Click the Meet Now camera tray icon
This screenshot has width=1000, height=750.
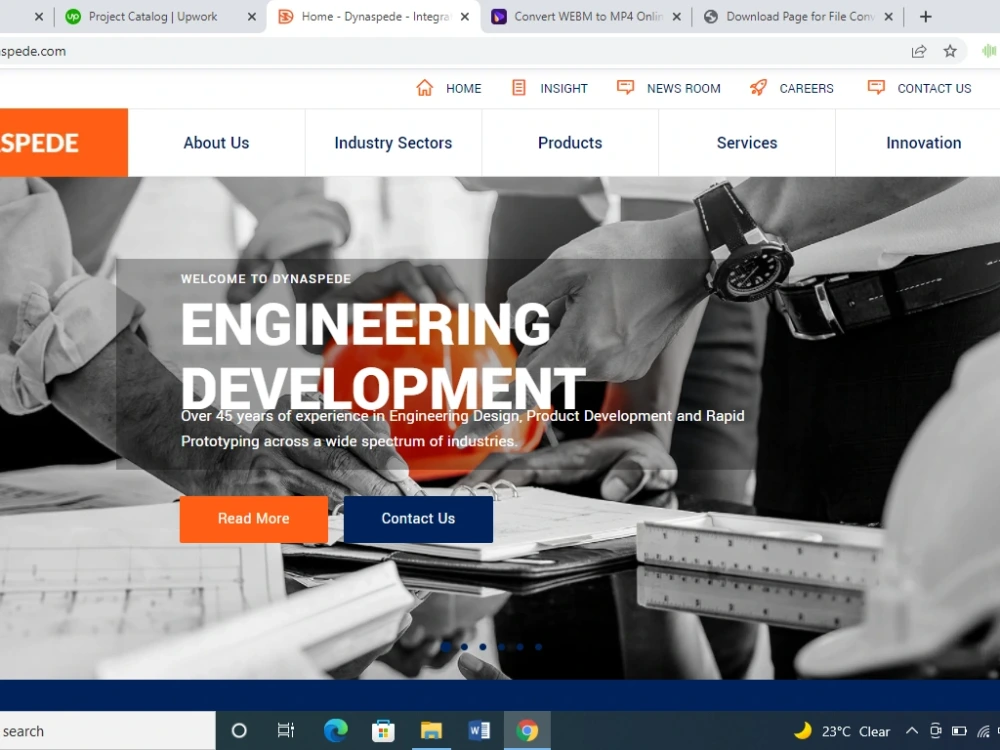[936, 731]
